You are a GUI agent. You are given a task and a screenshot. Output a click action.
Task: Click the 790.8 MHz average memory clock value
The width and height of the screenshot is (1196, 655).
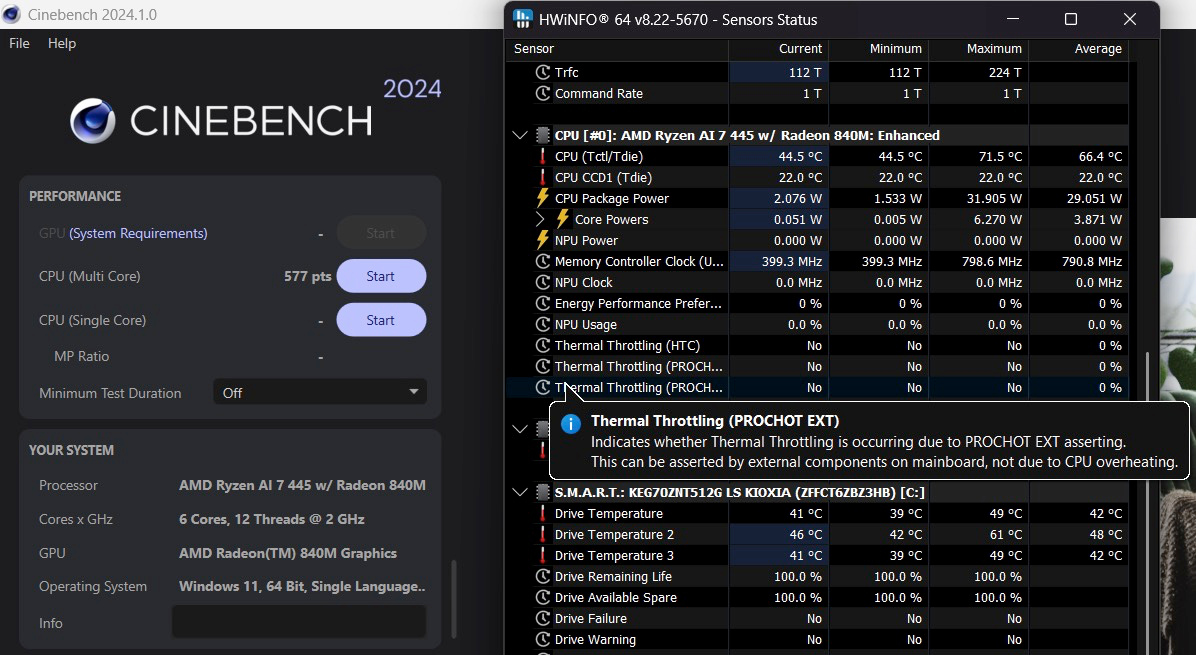[1092, 262]
